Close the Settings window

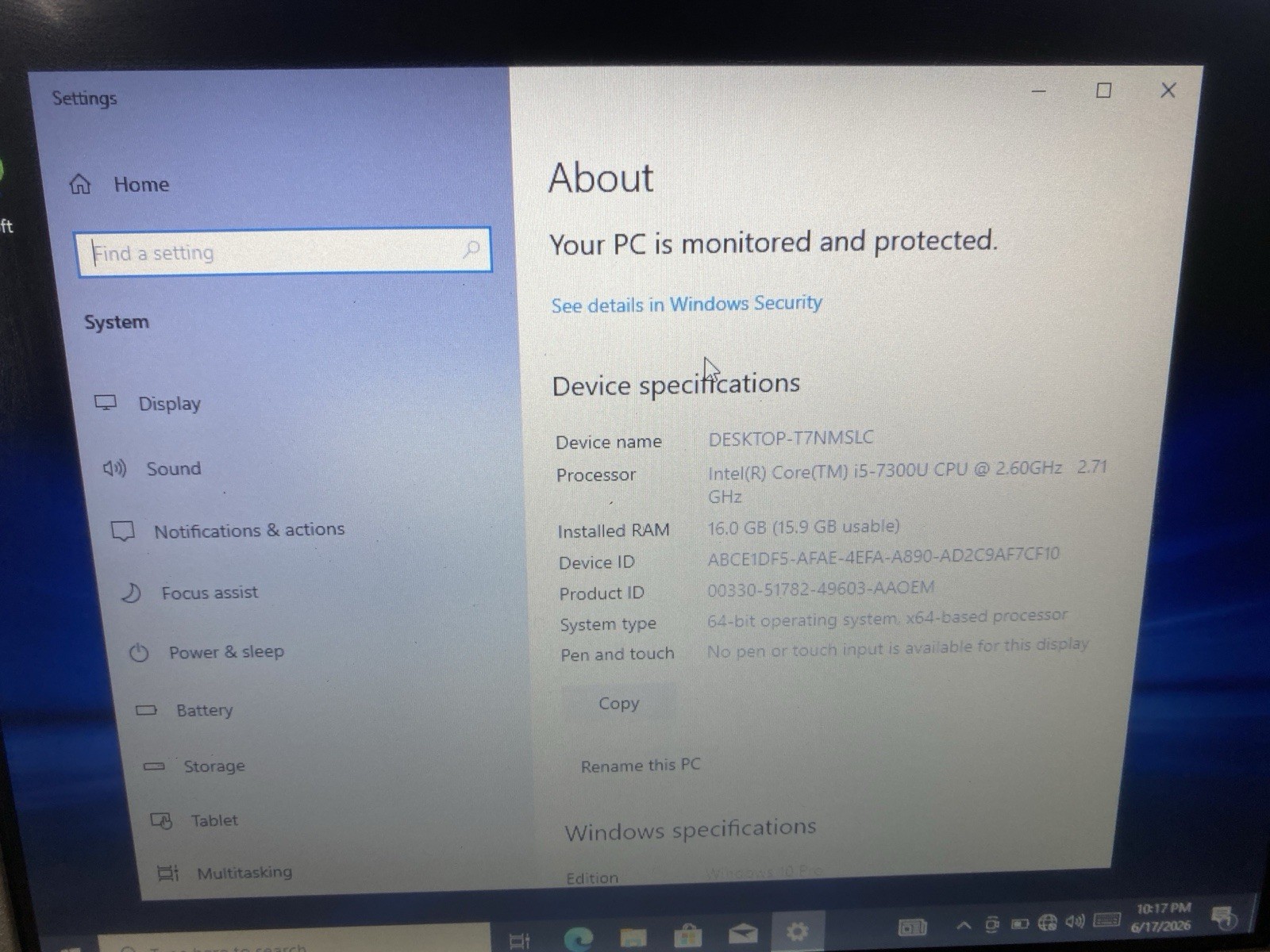pos(1168,90)
